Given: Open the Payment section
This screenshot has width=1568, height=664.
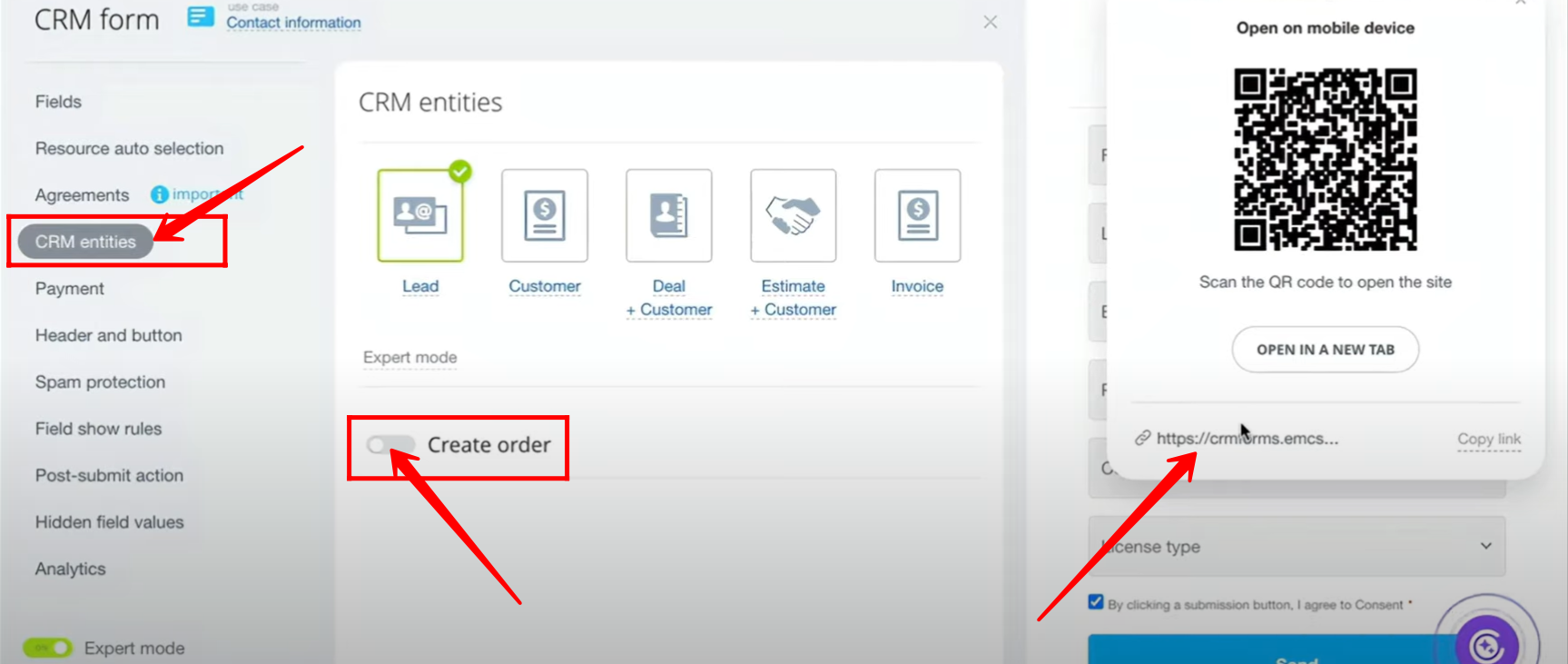Looking at the screenshot, I should click(x=69, y=289).
